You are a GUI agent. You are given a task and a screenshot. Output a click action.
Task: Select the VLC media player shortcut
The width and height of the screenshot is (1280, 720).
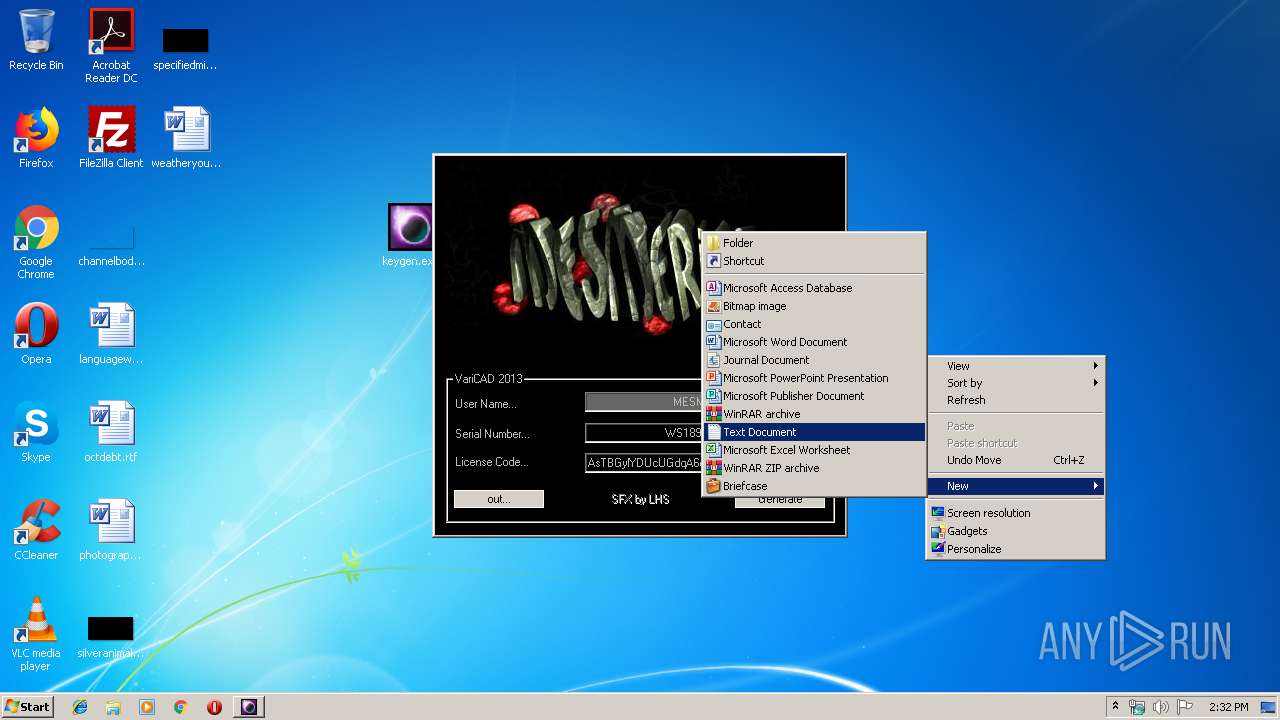(x=36, y=634)
